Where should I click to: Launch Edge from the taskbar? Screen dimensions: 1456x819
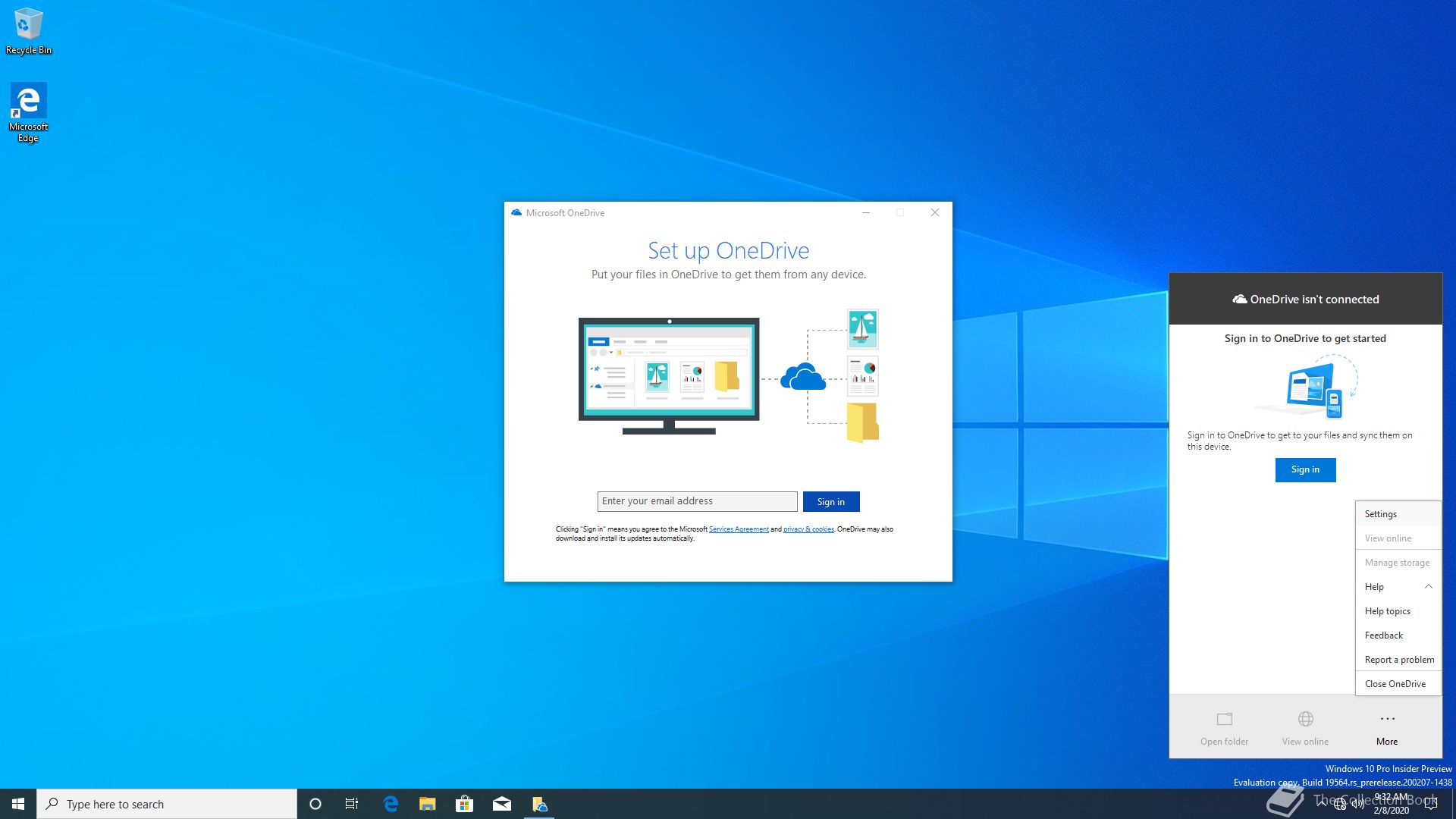[x=391, y=804]
